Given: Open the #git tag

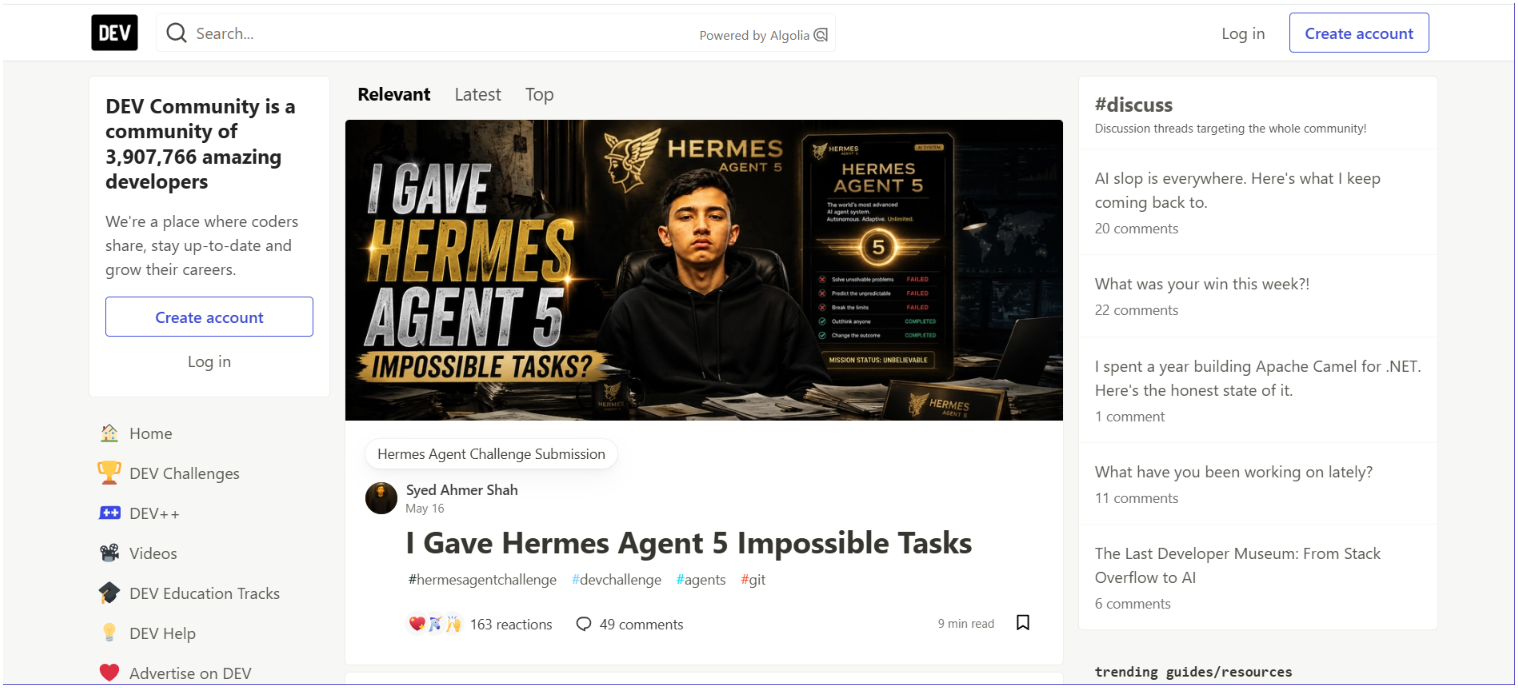Looking at the screenshot, I should pos(753,579).
